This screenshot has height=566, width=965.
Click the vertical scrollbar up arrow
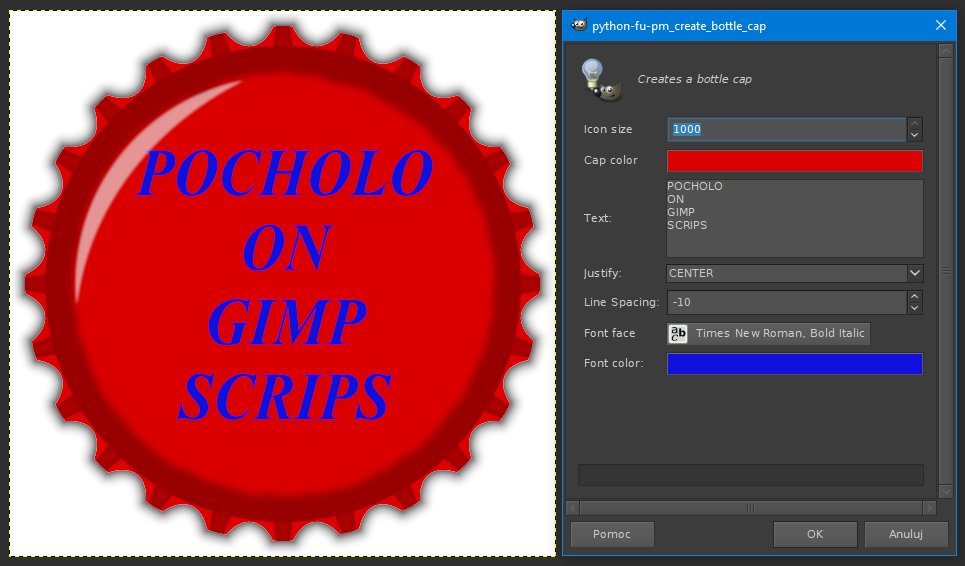tap(946, 50)
